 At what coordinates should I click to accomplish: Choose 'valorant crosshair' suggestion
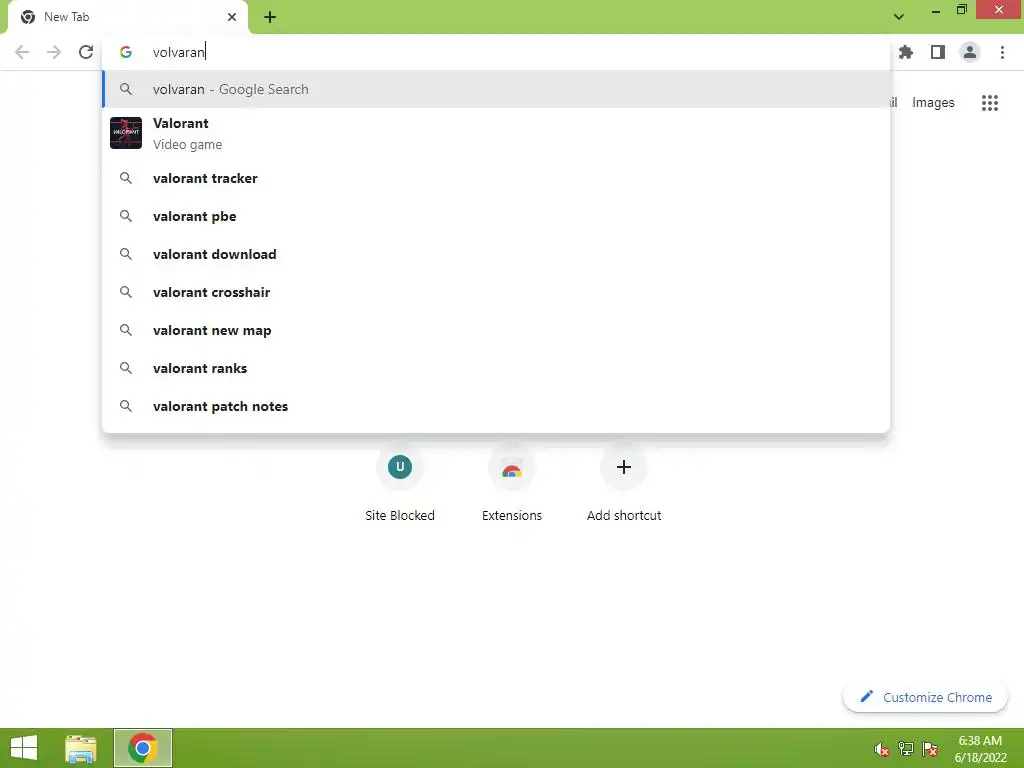pyautogui.click(x=496, y=292)
